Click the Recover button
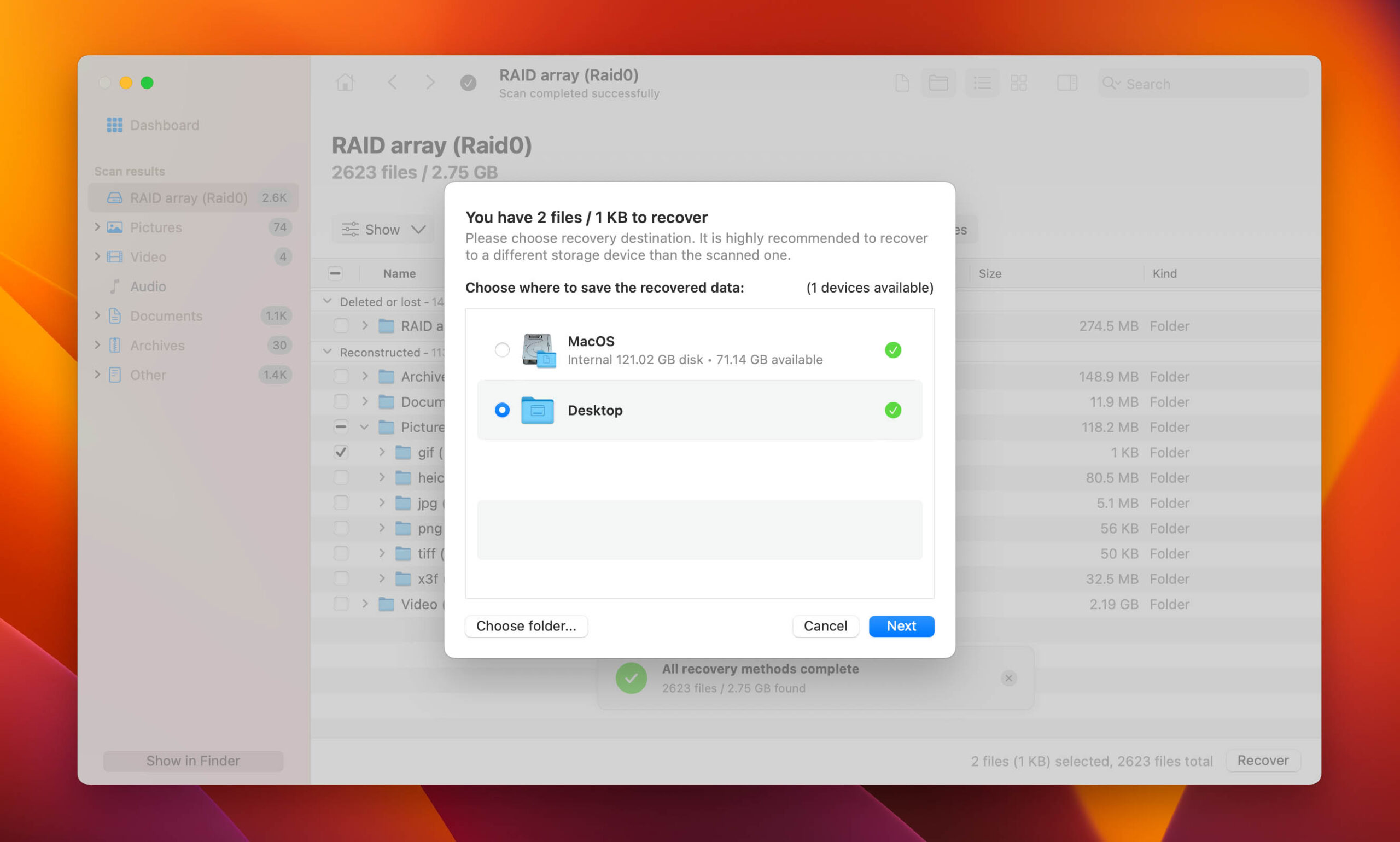The width and height of the screenshot is (1400, 842). [x=1263, y=761]
